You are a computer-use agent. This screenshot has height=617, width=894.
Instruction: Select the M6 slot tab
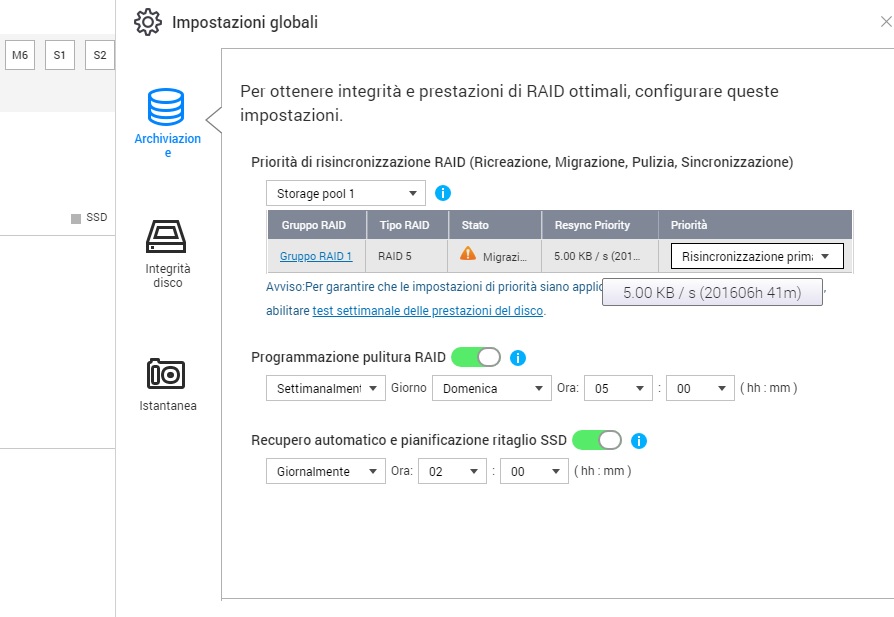tap(19, 55)
